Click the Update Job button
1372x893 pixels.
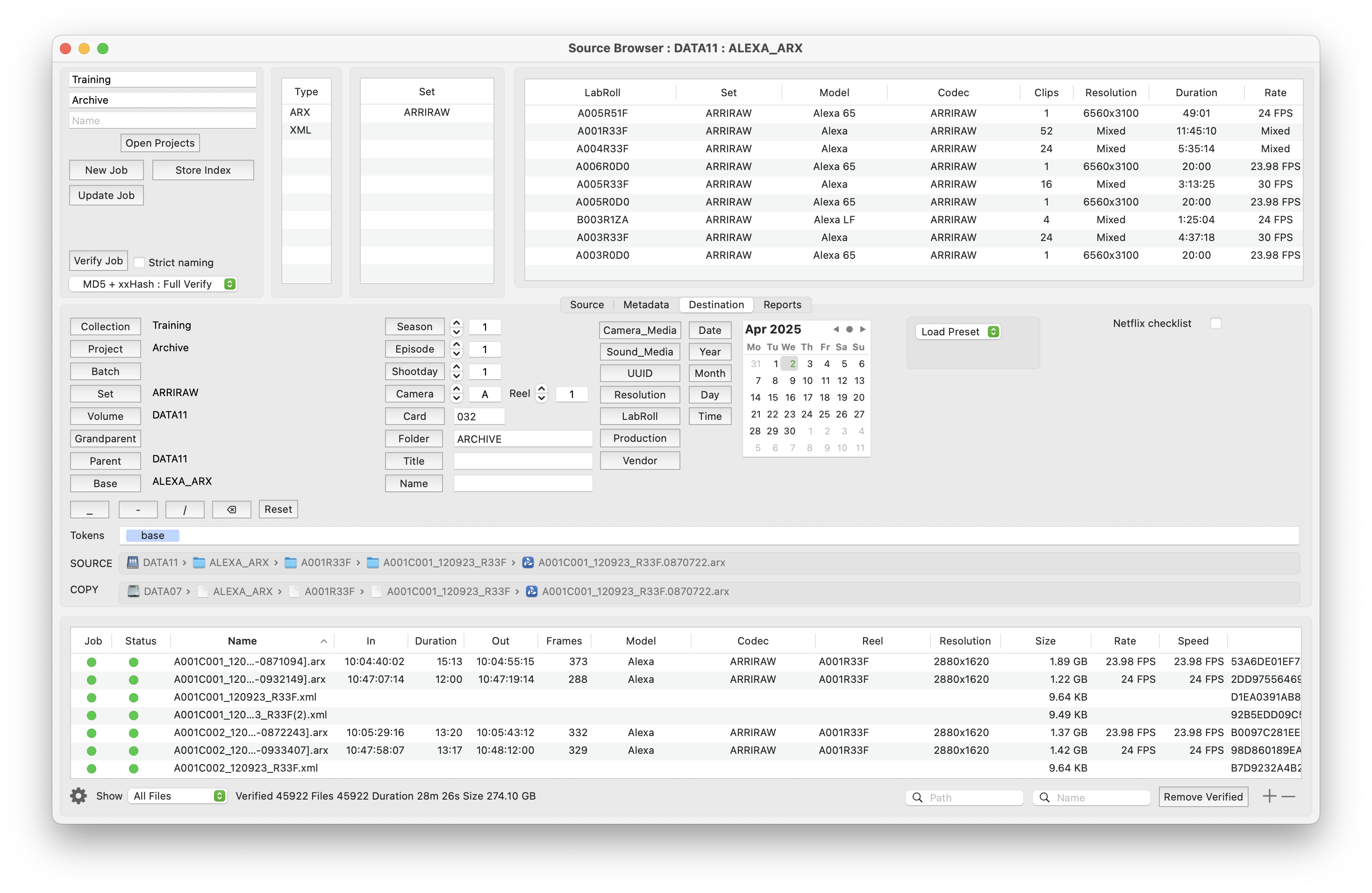coord(106,195)
